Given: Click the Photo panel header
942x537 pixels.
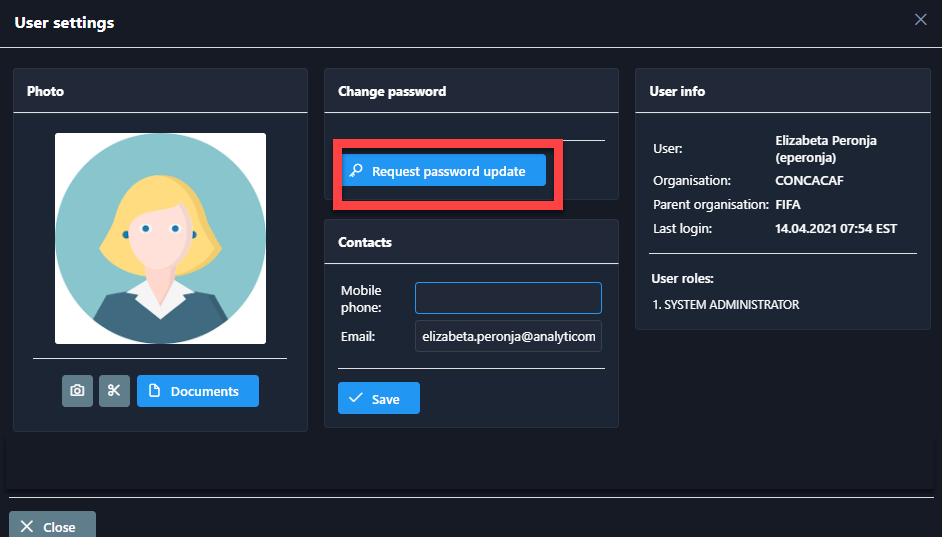Looking at the screenshot, I should coord(45,91).
